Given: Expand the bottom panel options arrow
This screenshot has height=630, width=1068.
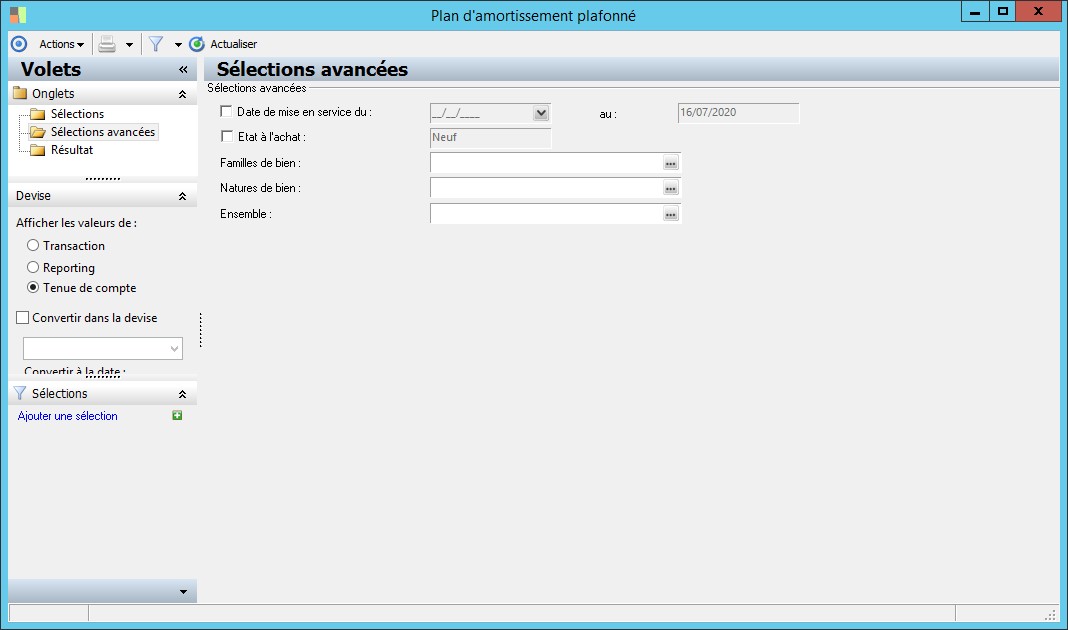Looking at the screenshot, I should [183, 592].
